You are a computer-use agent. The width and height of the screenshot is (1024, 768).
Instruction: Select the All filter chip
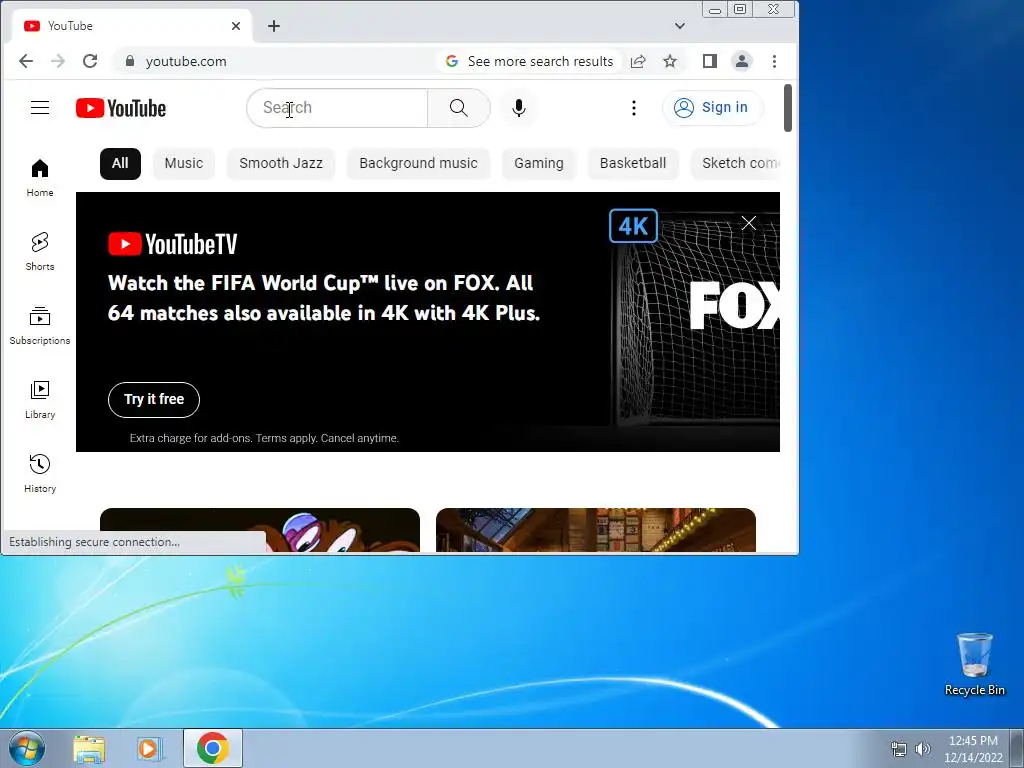pyautogui.click(x=120, y=163)
